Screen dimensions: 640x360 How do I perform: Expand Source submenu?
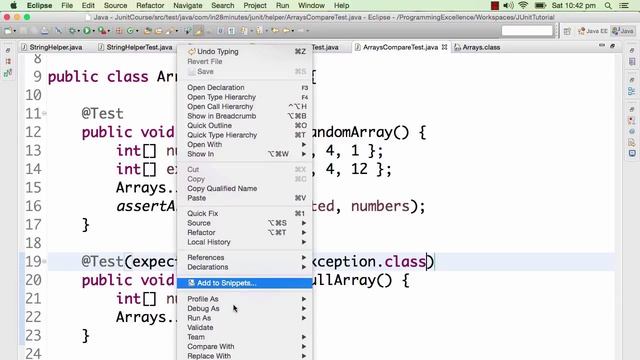[245, 223]
